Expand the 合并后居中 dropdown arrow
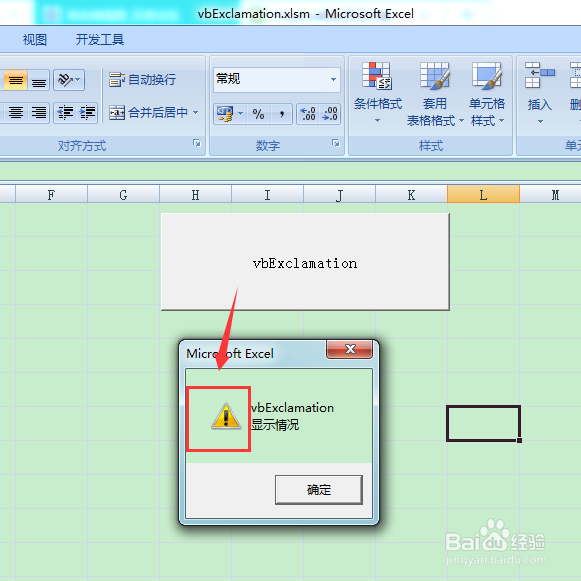581x581 pixels. pyautogui.click(x=196, y=113)
